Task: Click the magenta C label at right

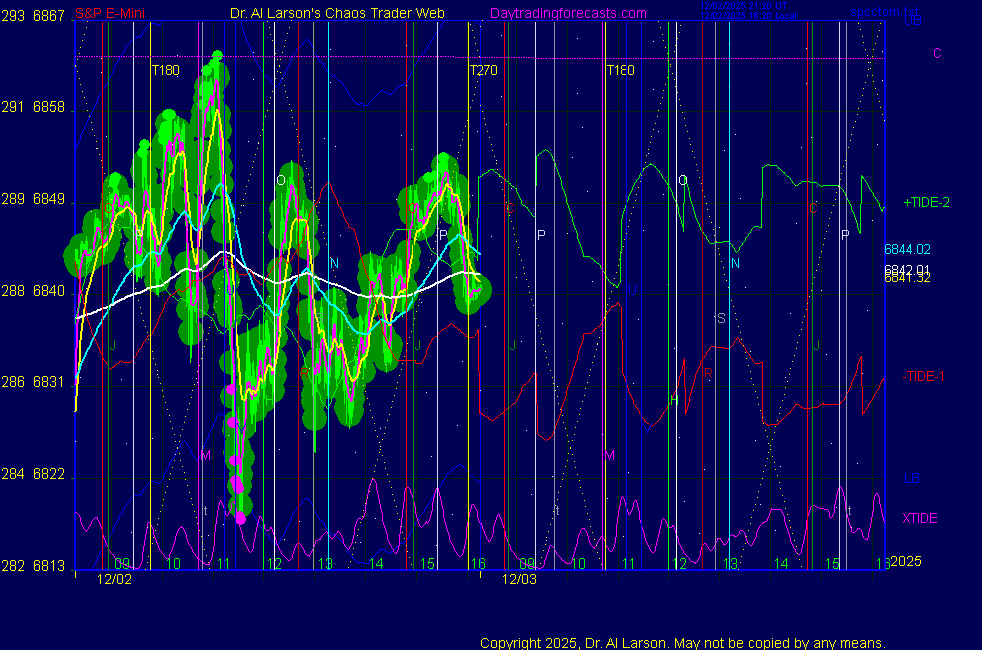Action: click(937, 53)
